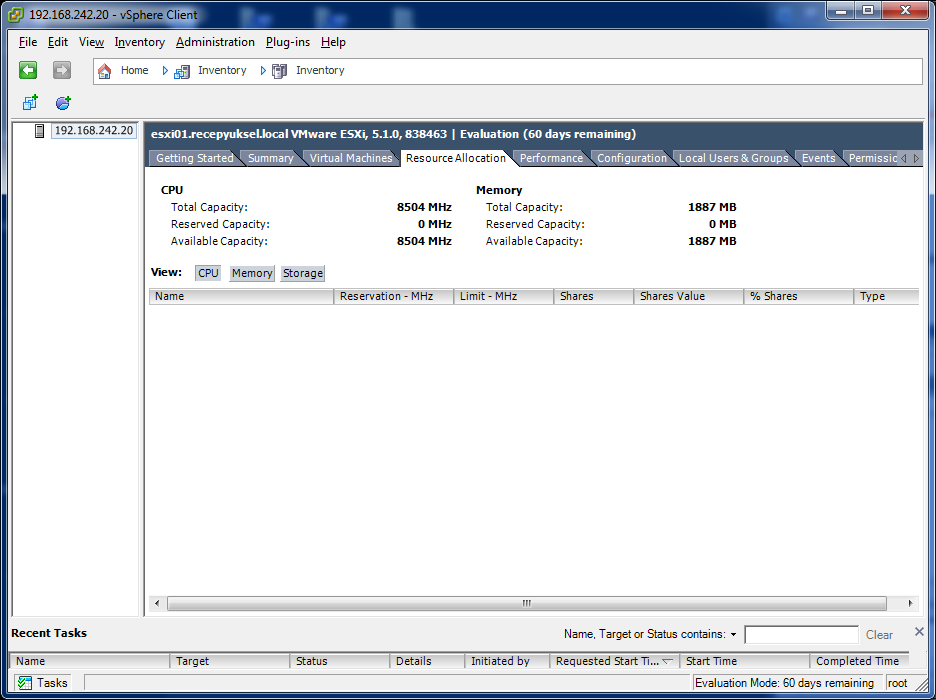
Task: Open the File menu
Action: [27, 42]
